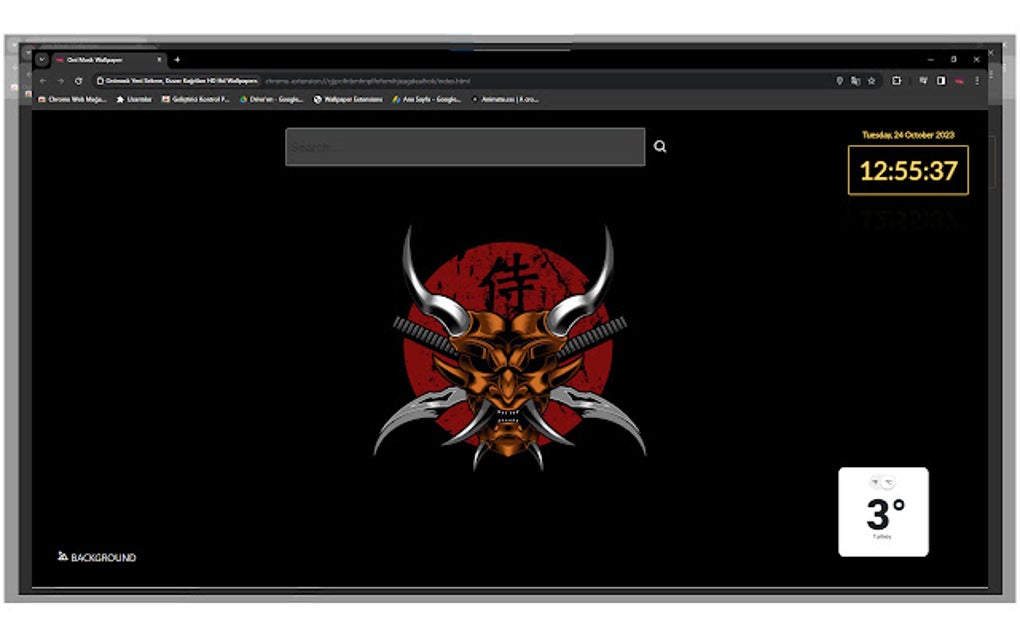
Task: Expand the Geliştirici Kontrol bookmarks folder
Action: [x=191, y=99]
